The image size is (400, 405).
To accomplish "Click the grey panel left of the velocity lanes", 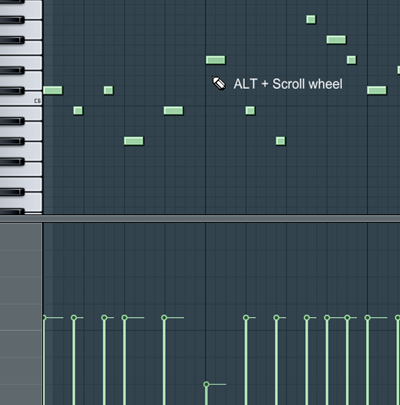I will pos(21,314).
